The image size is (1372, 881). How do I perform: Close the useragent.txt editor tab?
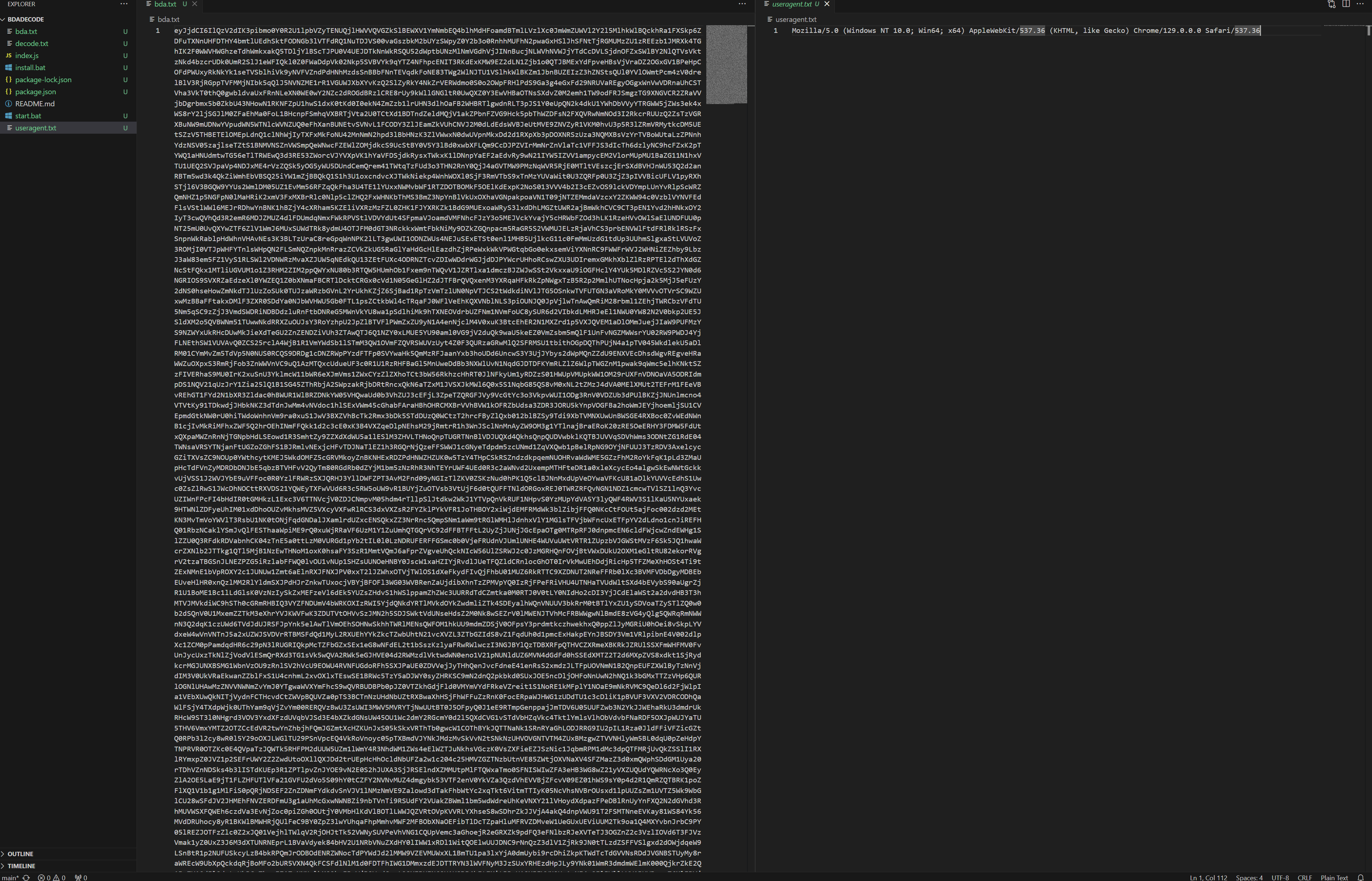[x=826, y=4]
